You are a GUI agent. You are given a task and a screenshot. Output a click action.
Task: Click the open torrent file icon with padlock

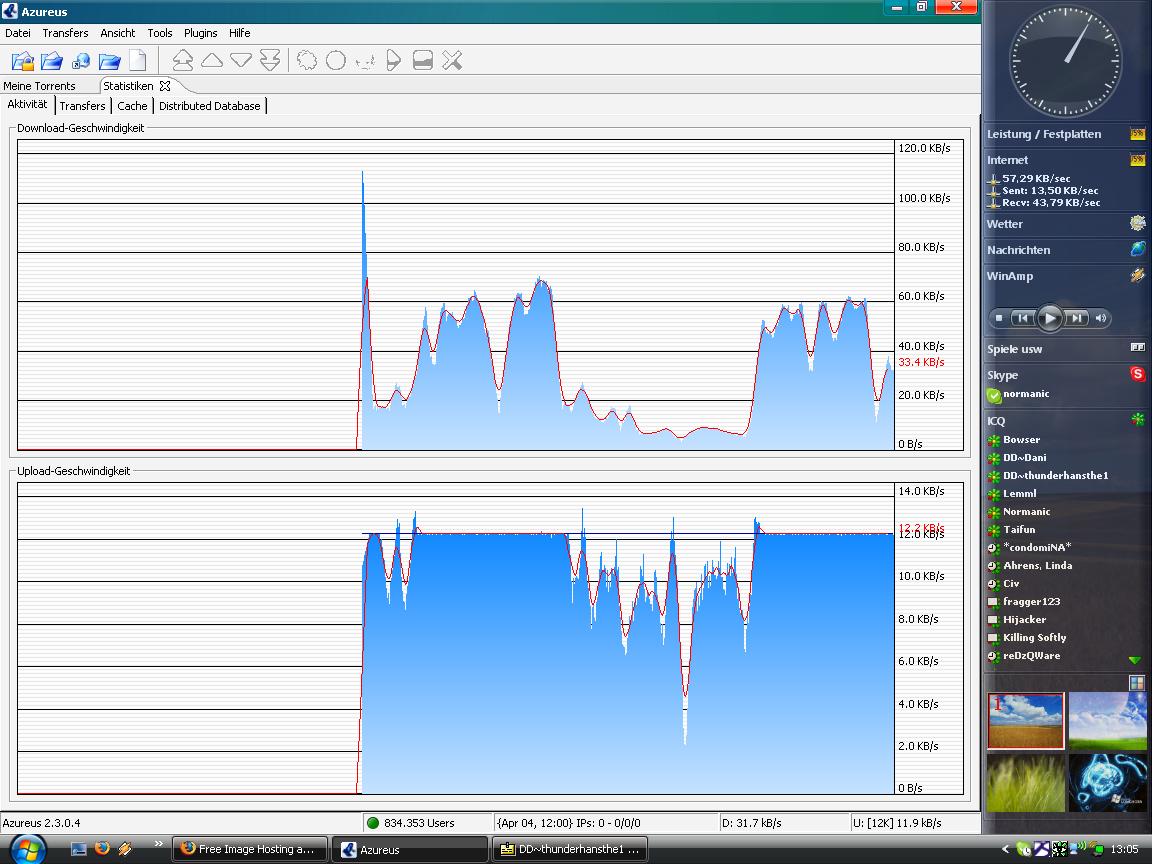[23, 61]
